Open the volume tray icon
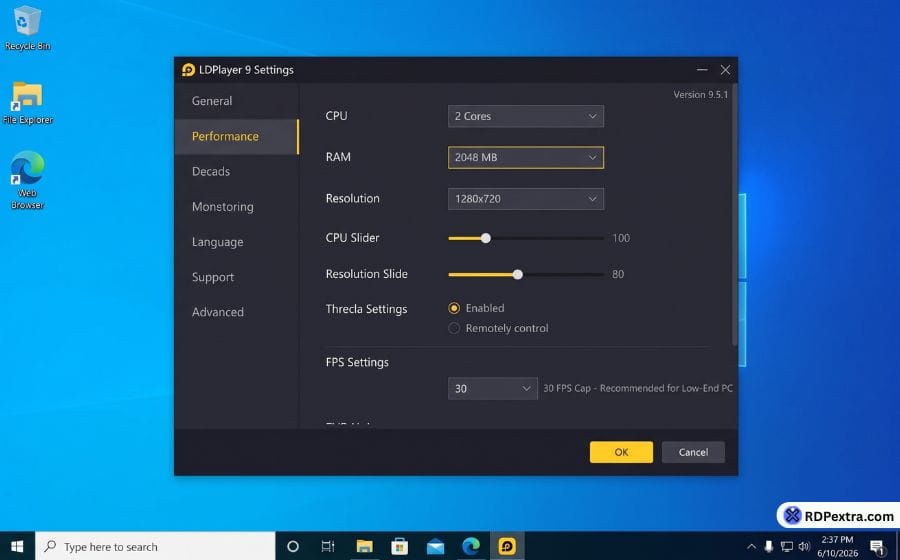This screenshot has height=560, width=900. tap(804, 546)
